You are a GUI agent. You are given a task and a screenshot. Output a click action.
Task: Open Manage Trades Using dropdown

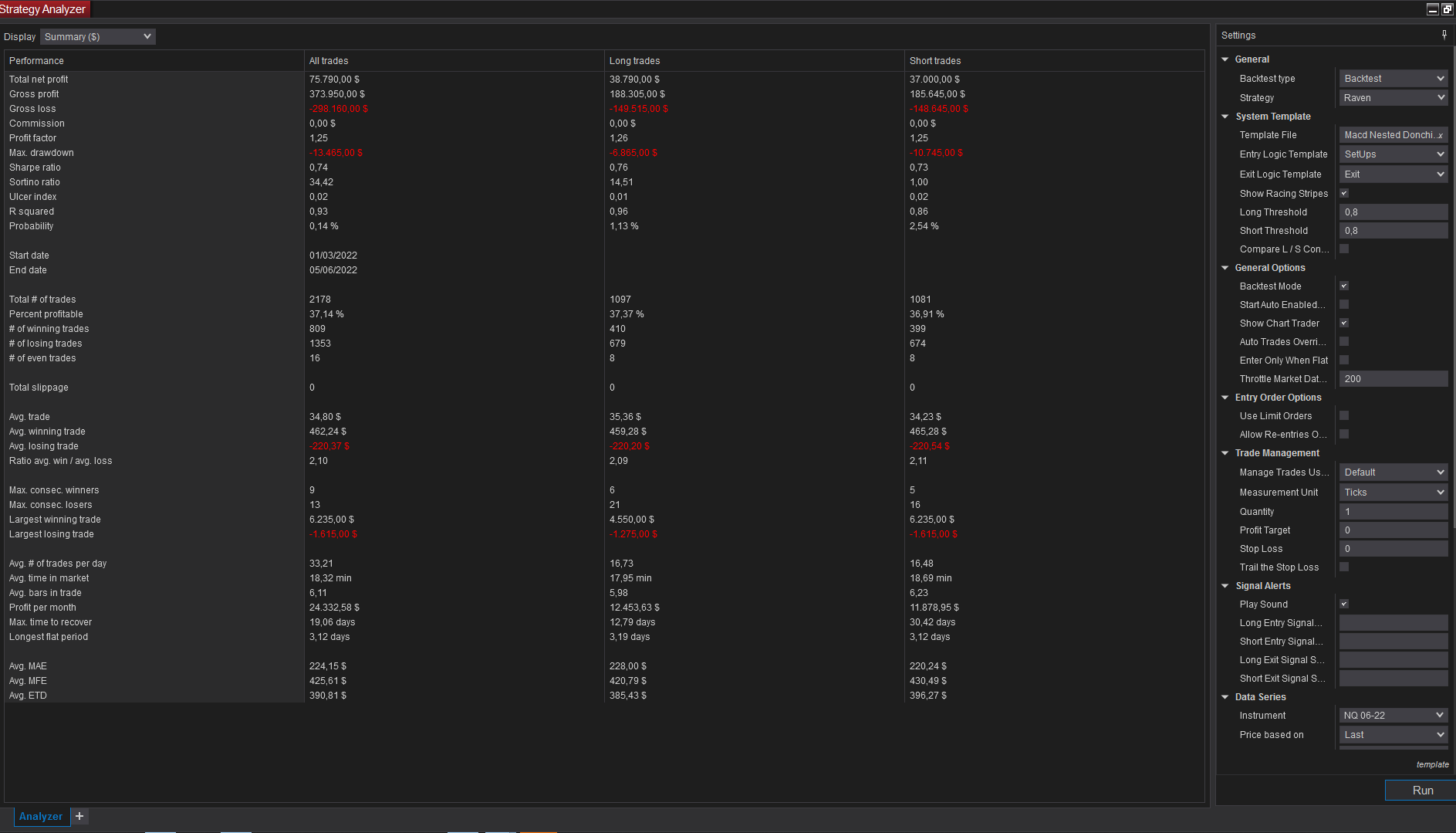[1394, 472]
